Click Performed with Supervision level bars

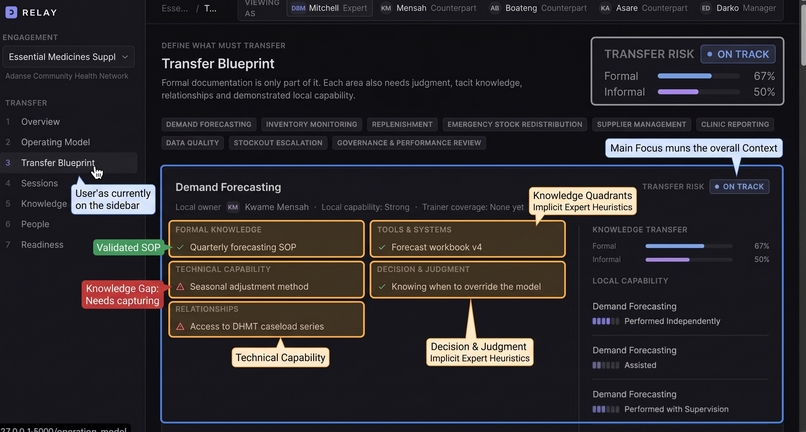605,410
